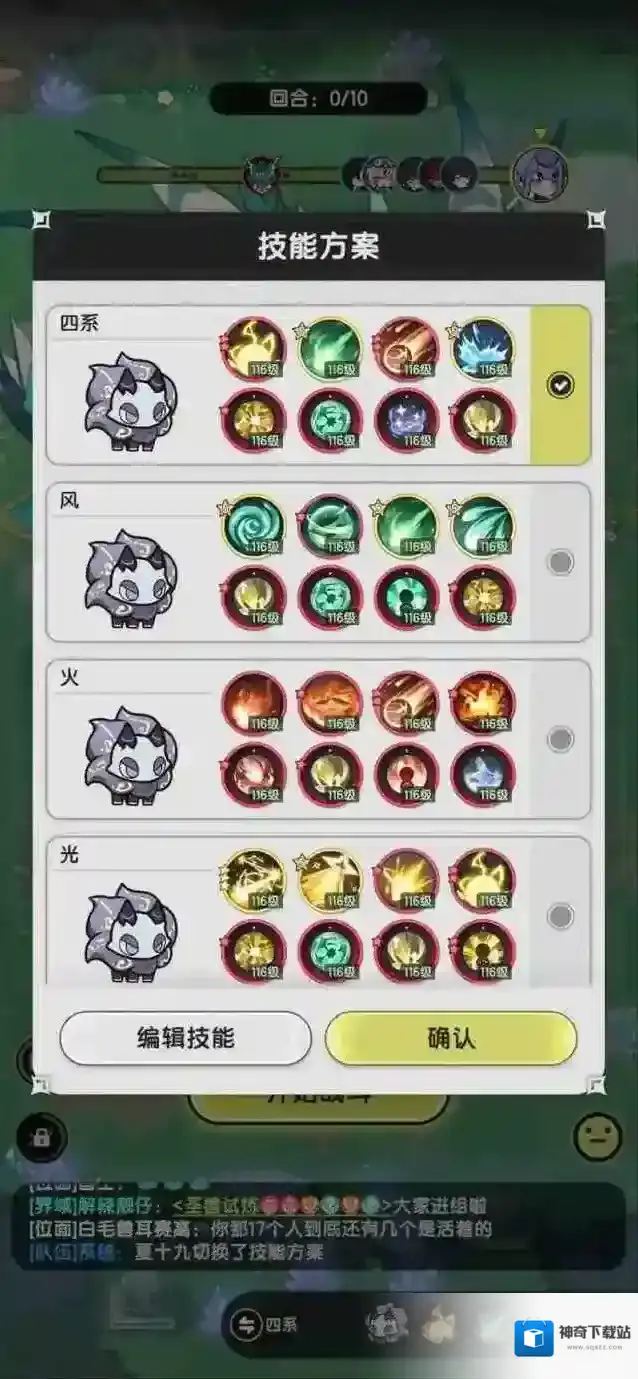Select the checked radio for 四系 scheme

(x=560, y=385)
